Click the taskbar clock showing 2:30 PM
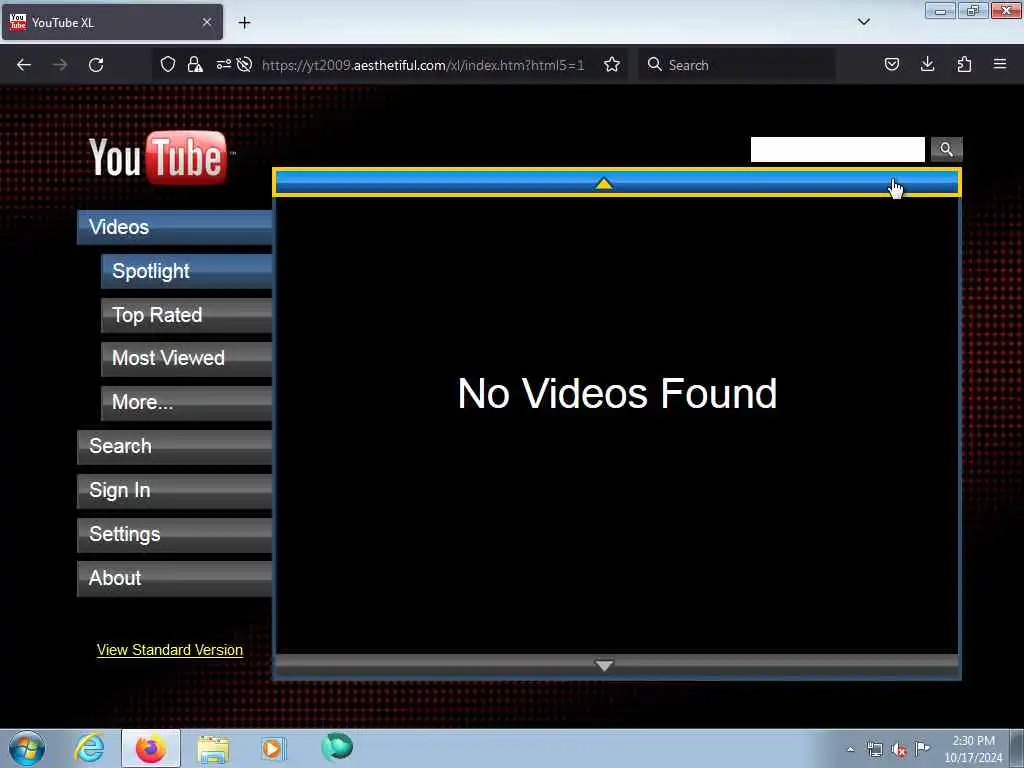 tap(973, 749)
